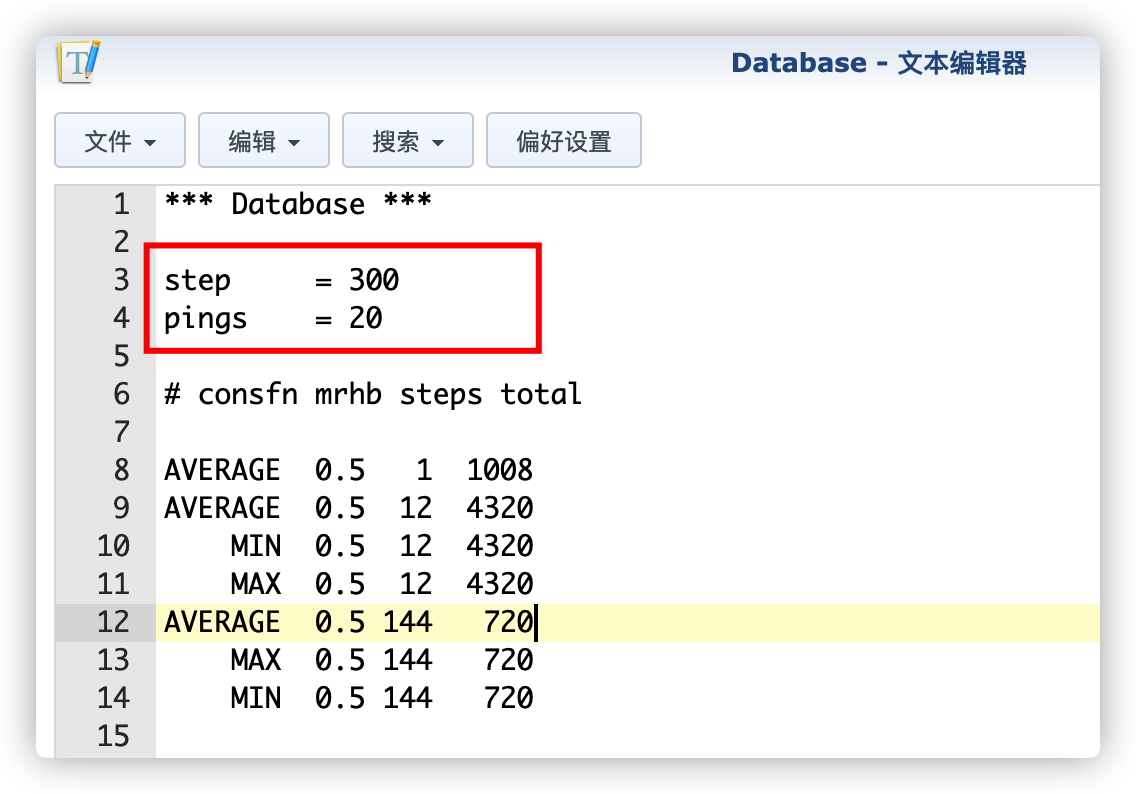Click the Text Editor app icon

click(78, 63)
